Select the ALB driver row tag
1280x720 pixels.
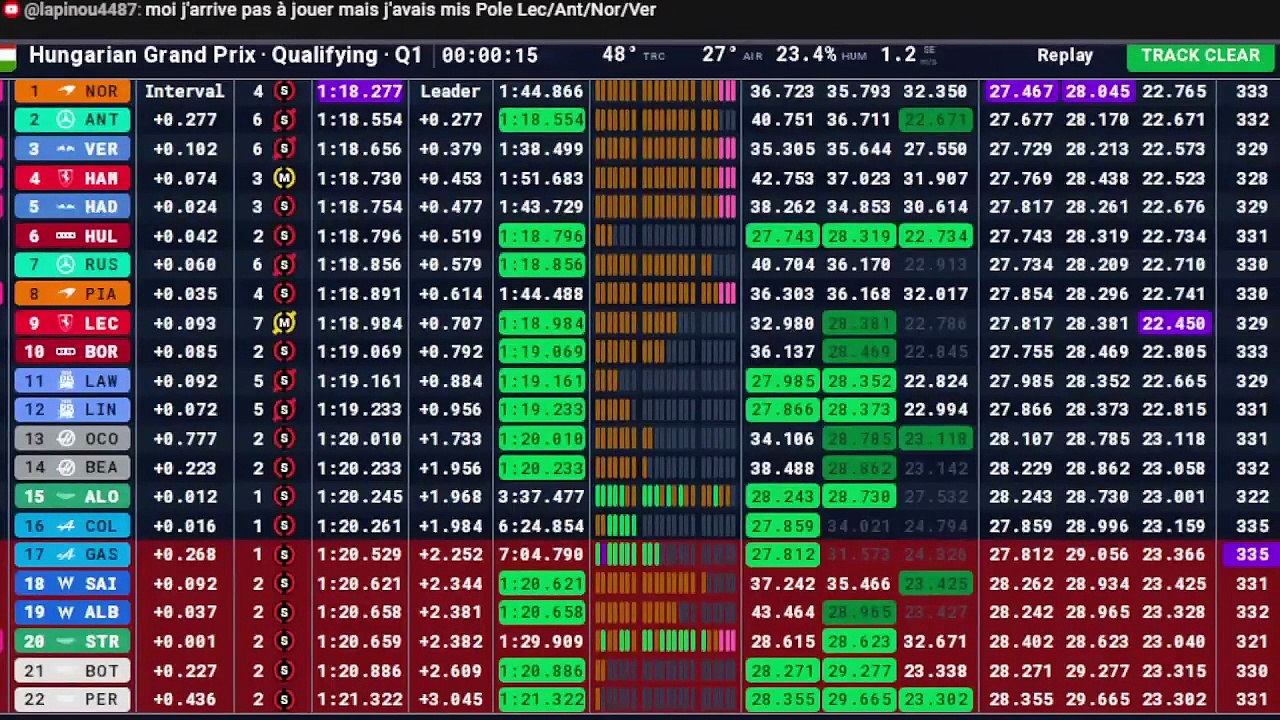tap(72, 613)
